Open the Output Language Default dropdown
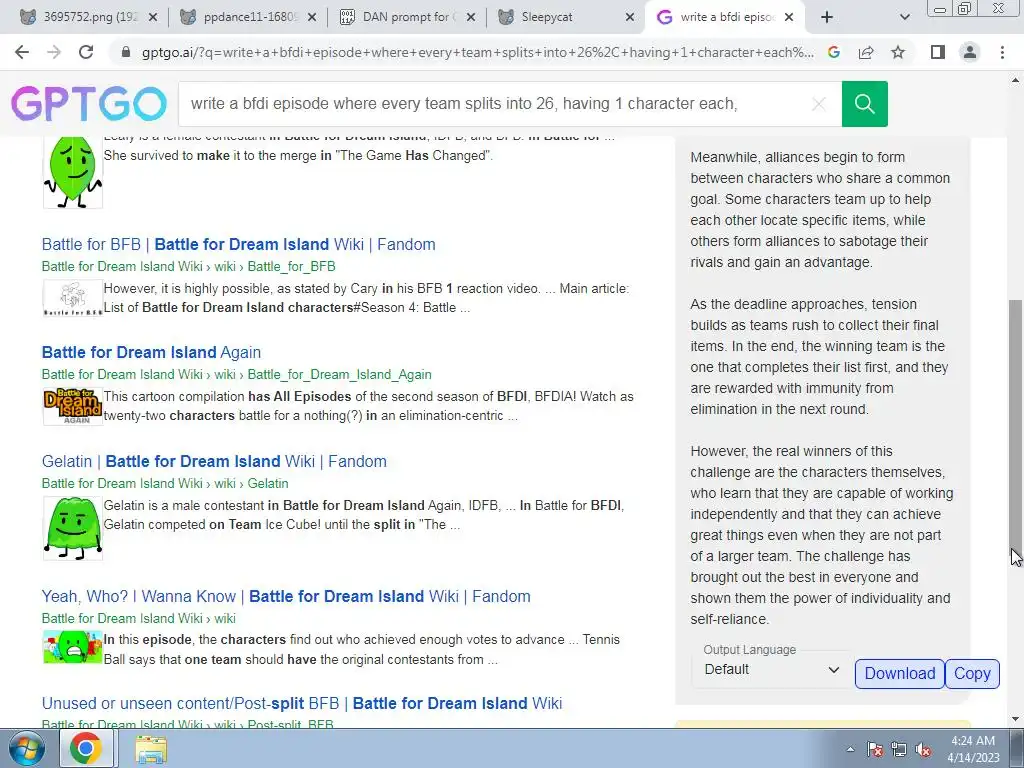The height and width of the screenshot is (768, 1024). pyautogui.click(x=772, y=669)
